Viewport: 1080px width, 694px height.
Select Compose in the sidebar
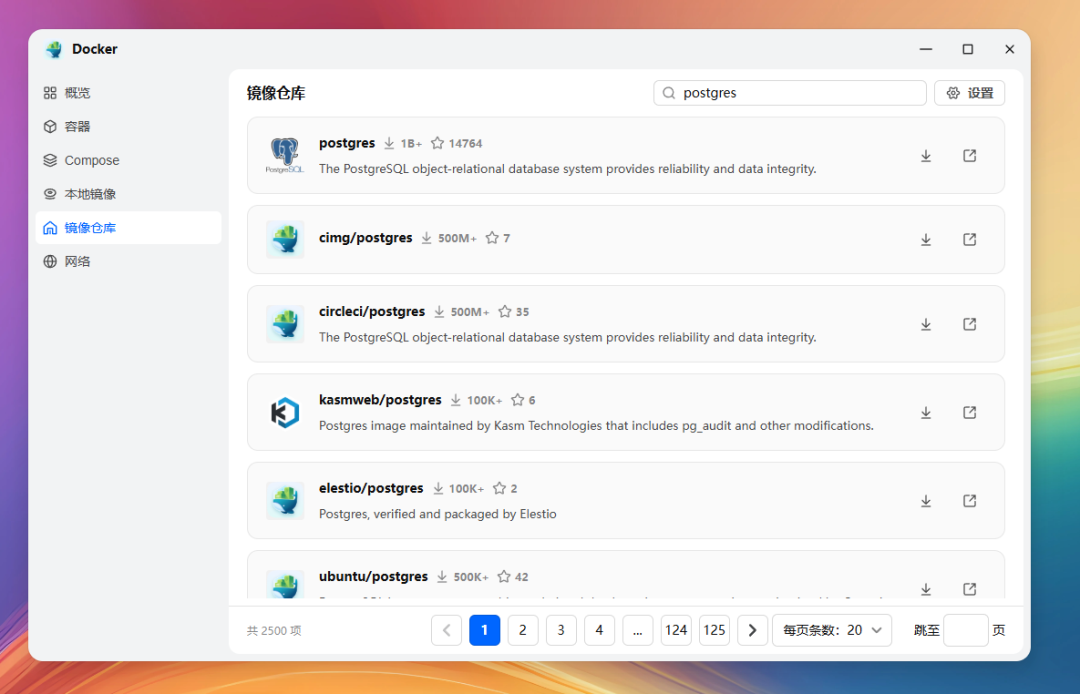[x=91, y=160]
